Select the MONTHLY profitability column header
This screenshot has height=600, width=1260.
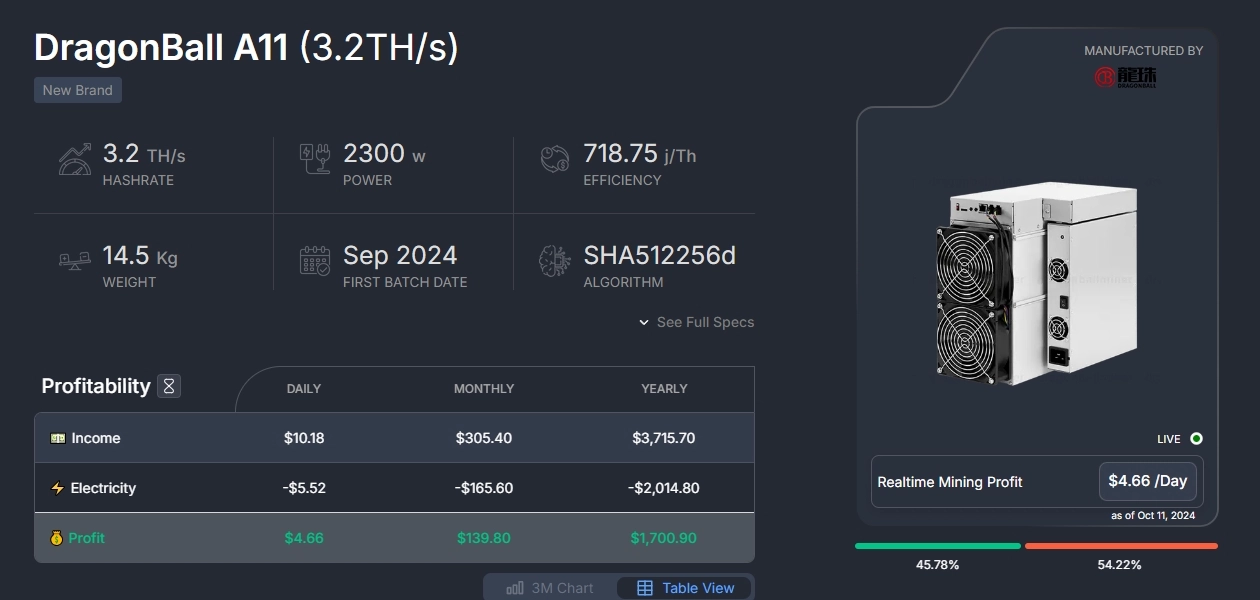(484, 388)
